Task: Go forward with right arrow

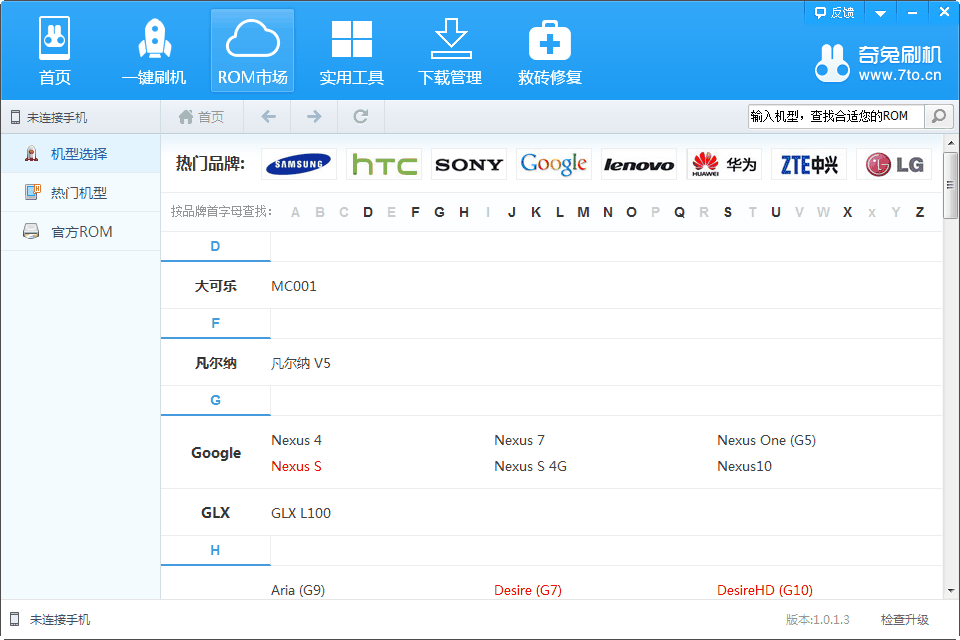Action: point(314,117)
